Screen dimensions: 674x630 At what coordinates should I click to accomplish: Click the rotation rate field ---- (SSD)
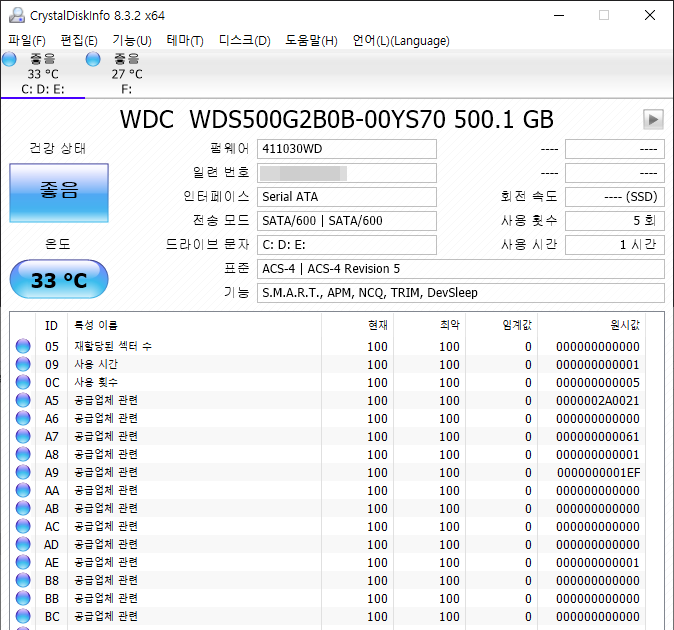(615, 197)
